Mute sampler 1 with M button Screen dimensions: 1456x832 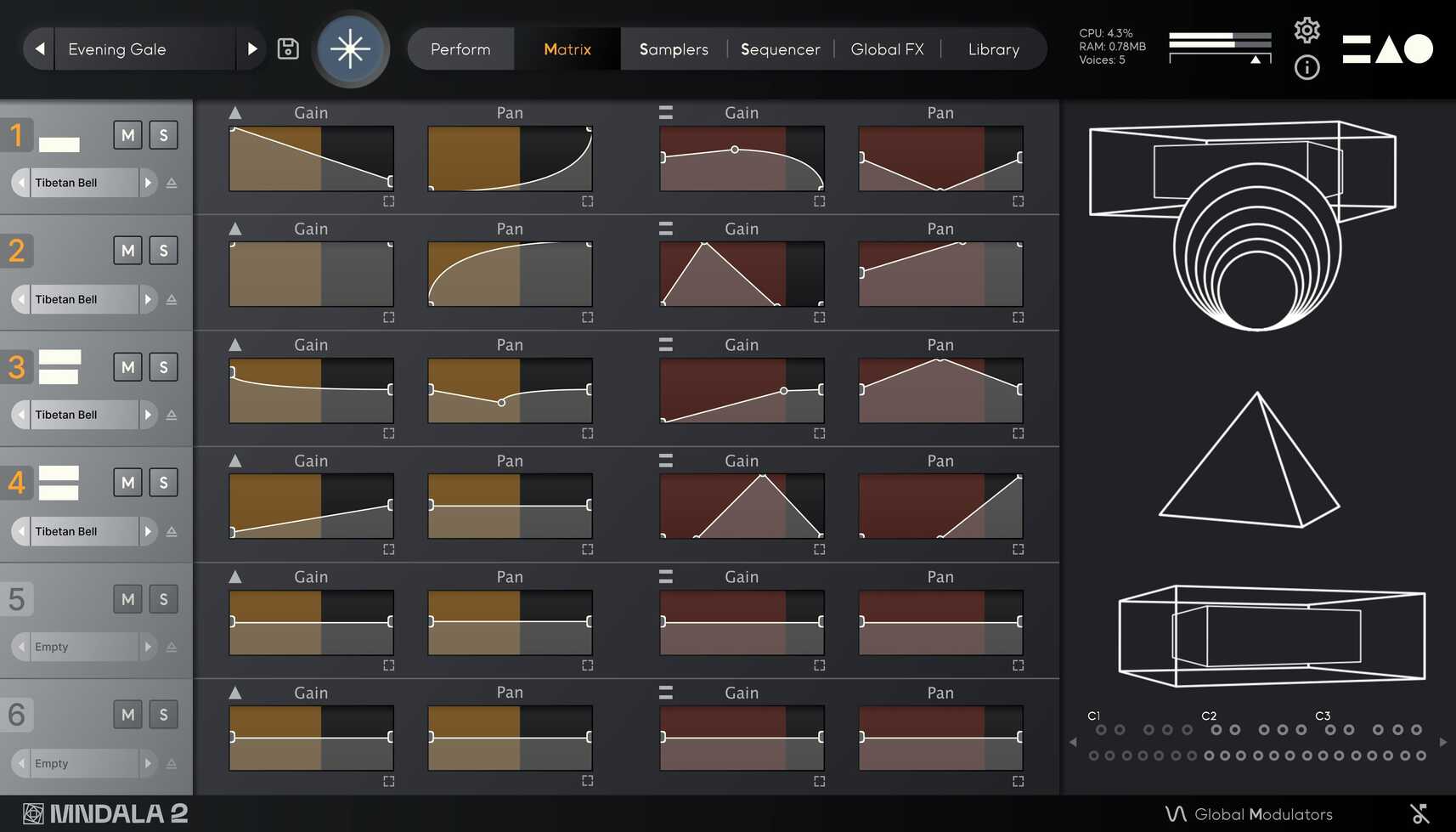tap(128, 135)
